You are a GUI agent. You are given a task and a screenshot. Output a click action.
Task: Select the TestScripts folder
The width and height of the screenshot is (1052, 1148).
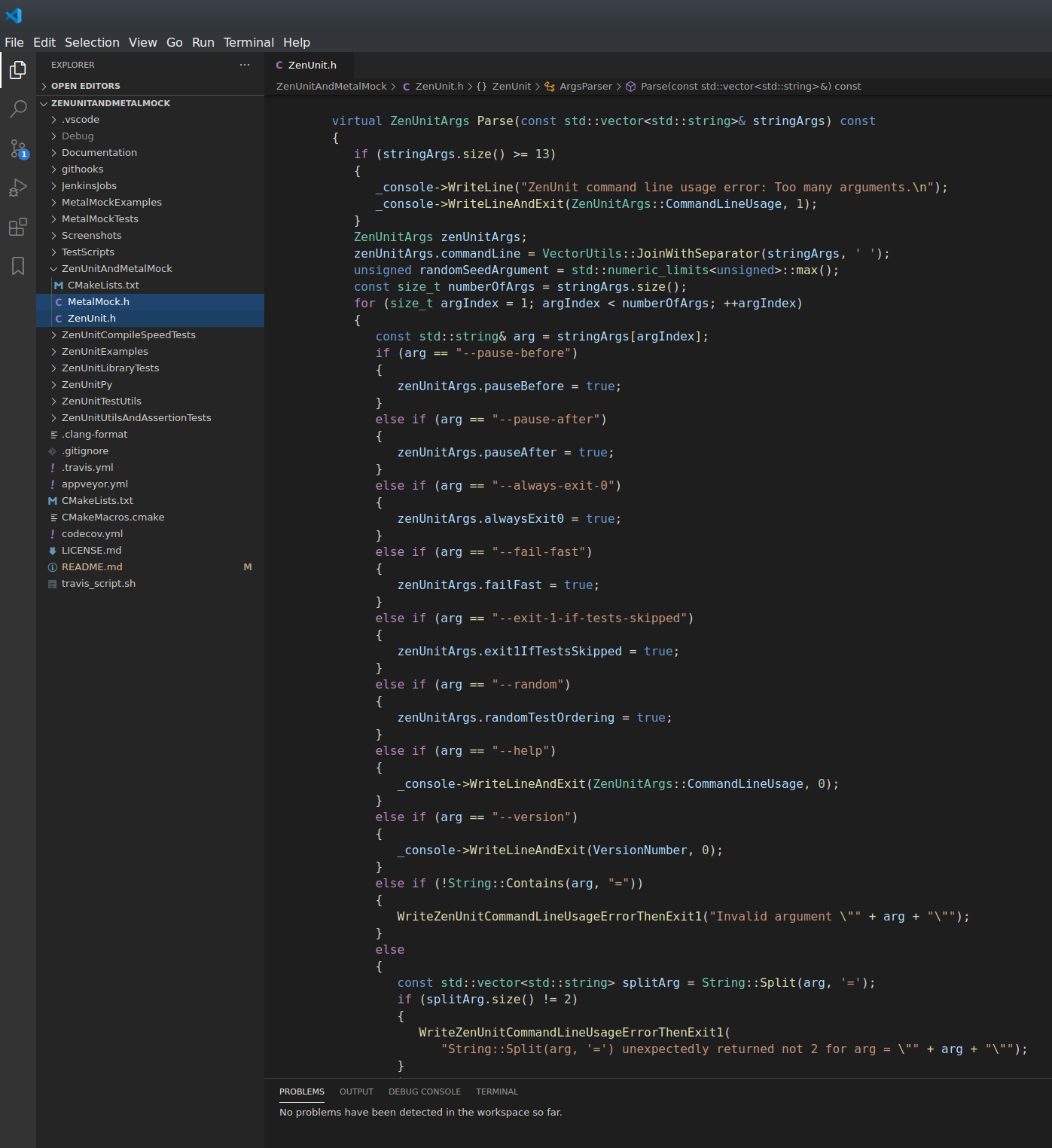[x=151, y=252]
